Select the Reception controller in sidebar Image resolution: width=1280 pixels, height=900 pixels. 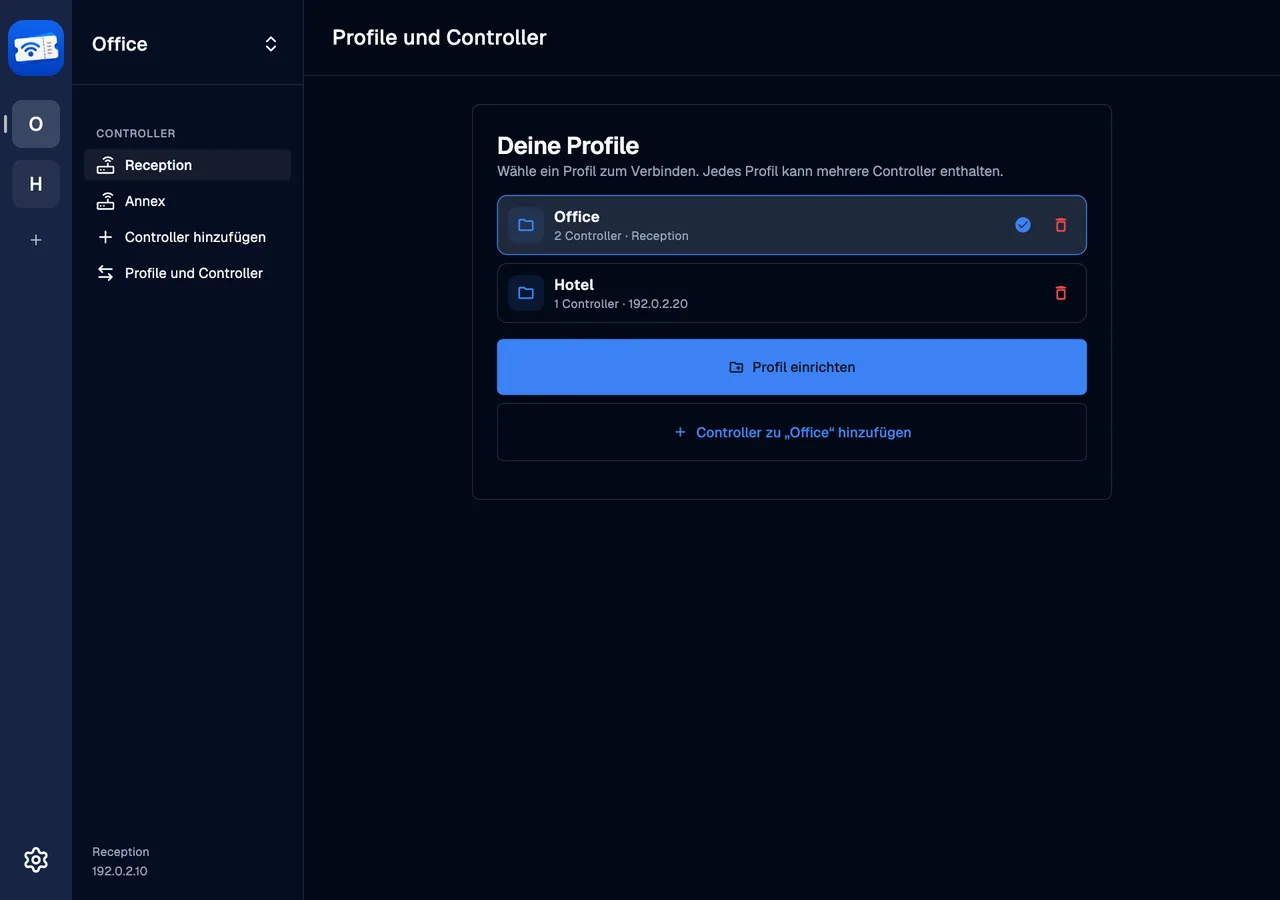click(x=188, y=165)
